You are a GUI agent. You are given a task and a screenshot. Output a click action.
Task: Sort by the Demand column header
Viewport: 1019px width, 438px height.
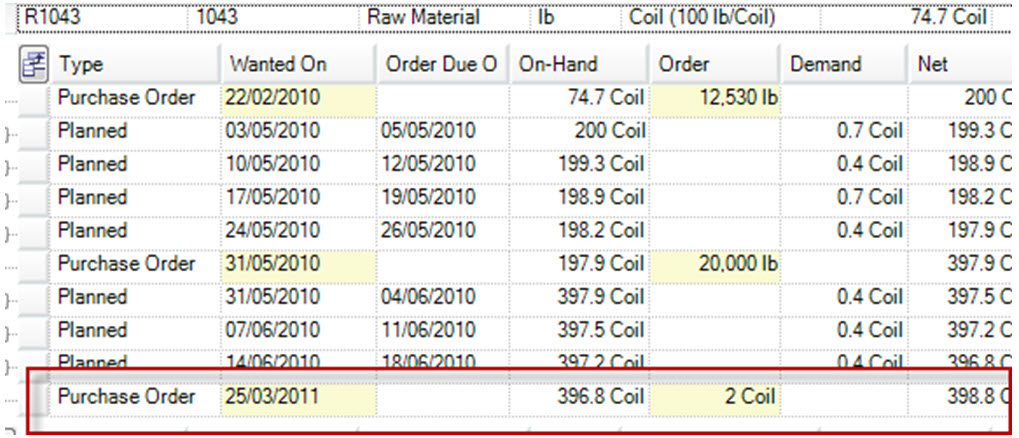pos(843,64)
